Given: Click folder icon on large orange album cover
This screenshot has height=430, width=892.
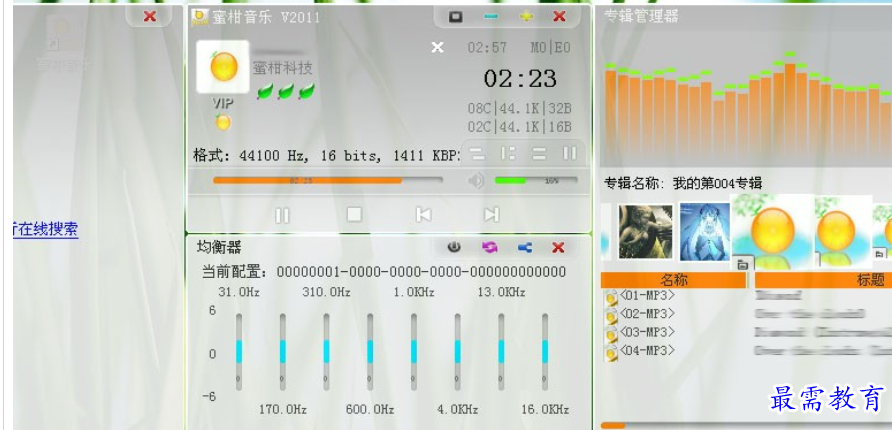Looking at the screenshot, I should coord(742,263).
